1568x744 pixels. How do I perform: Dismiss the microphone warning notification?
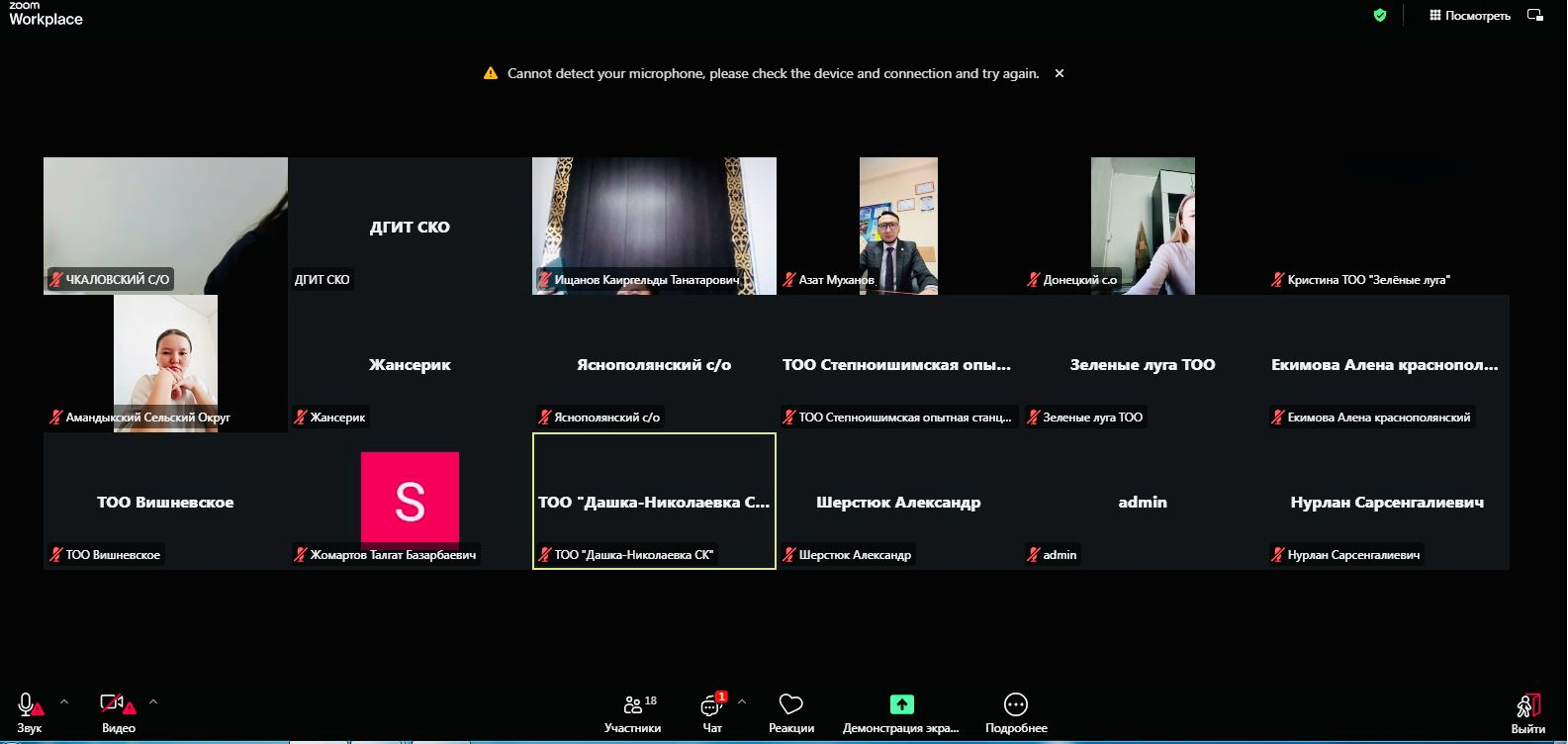pos(1060,73)
